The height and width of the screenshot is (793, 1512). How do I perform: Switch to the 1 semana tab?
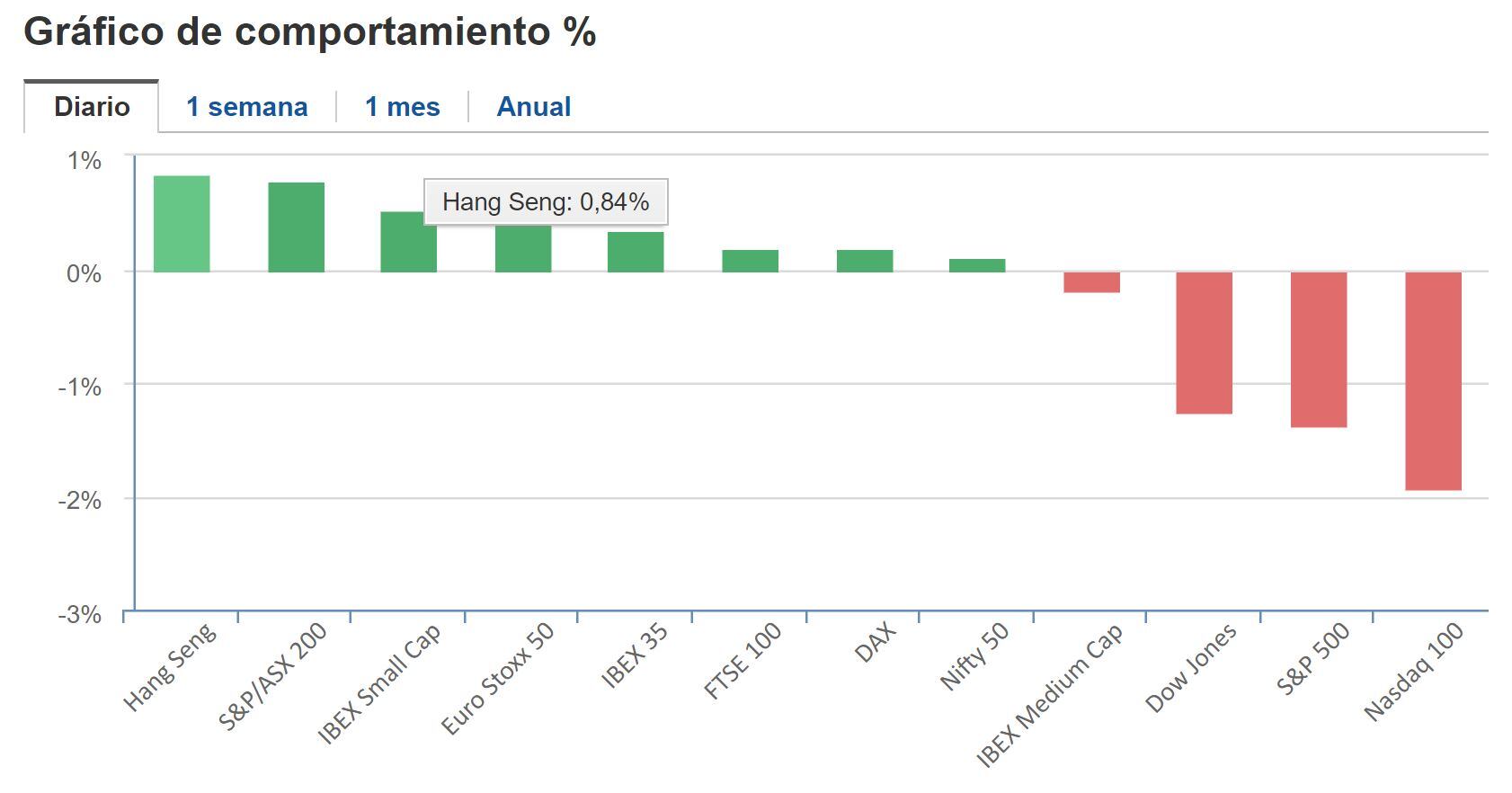246,107
